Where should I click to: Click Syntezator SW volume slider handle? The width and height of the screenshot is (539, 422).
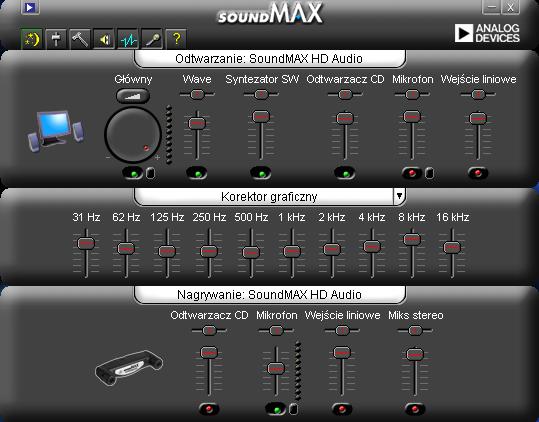[x=261, y=116]
